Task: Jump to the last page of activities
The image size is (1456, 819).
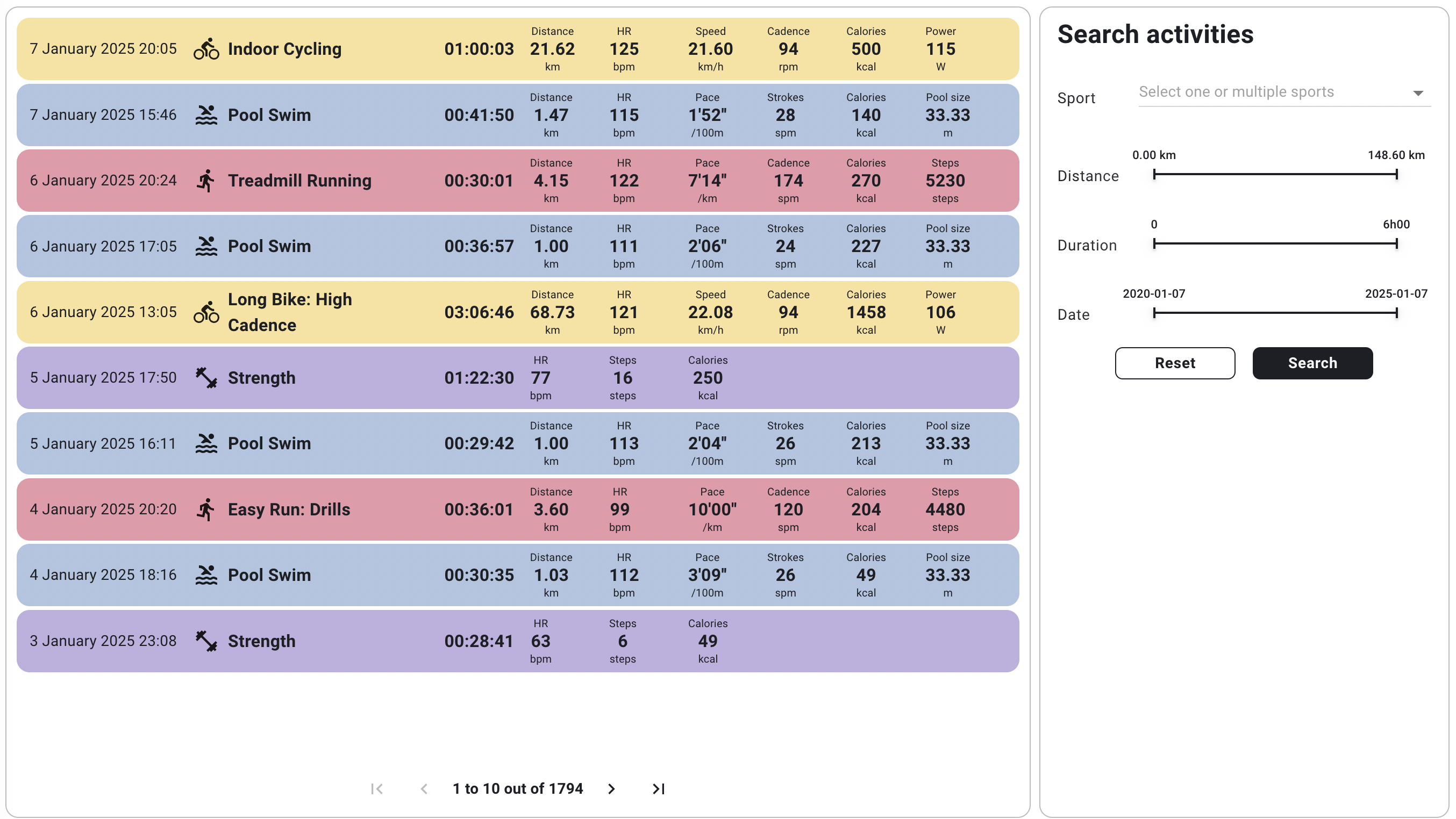Action: point(658,788)
